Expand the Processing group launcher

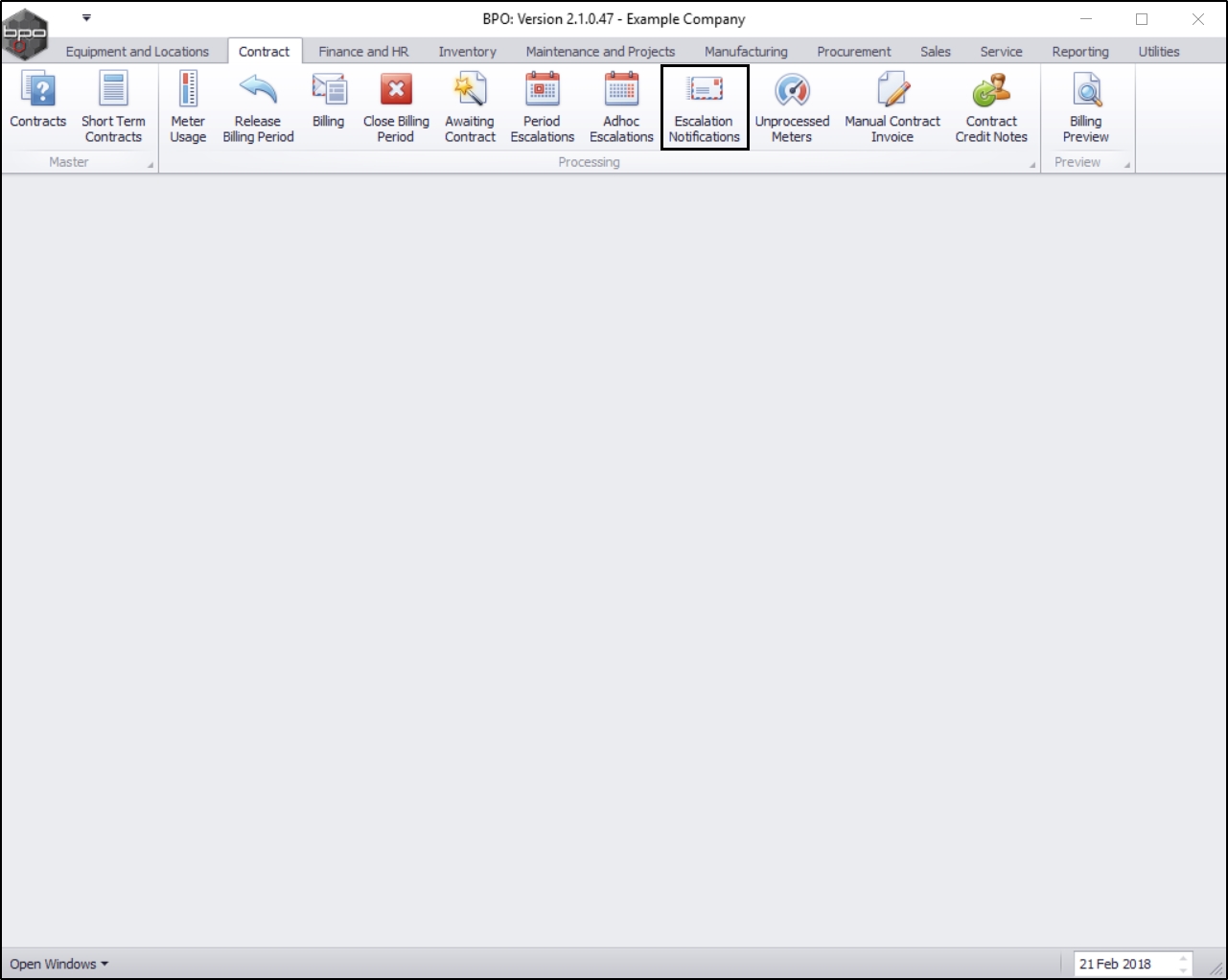tap(1033, 165)
